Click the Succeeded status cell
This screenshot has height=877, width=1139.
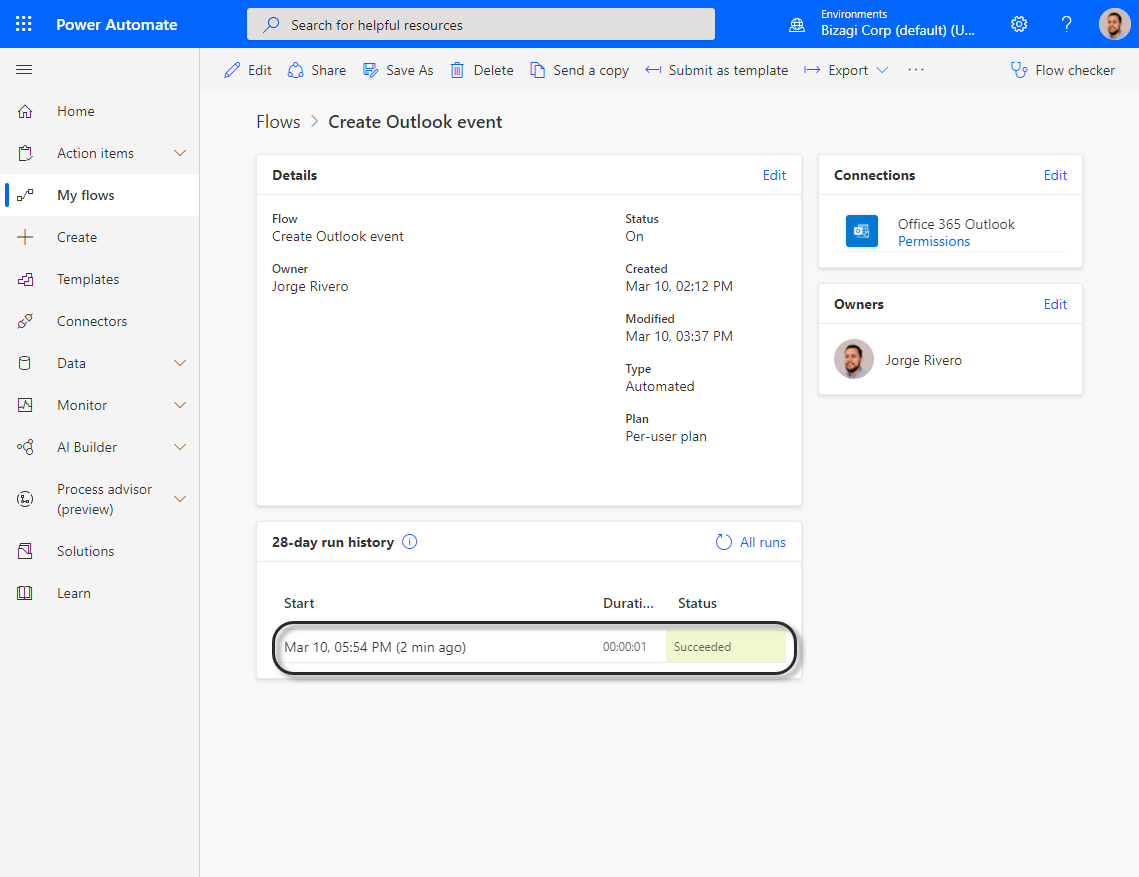(726, 647)
